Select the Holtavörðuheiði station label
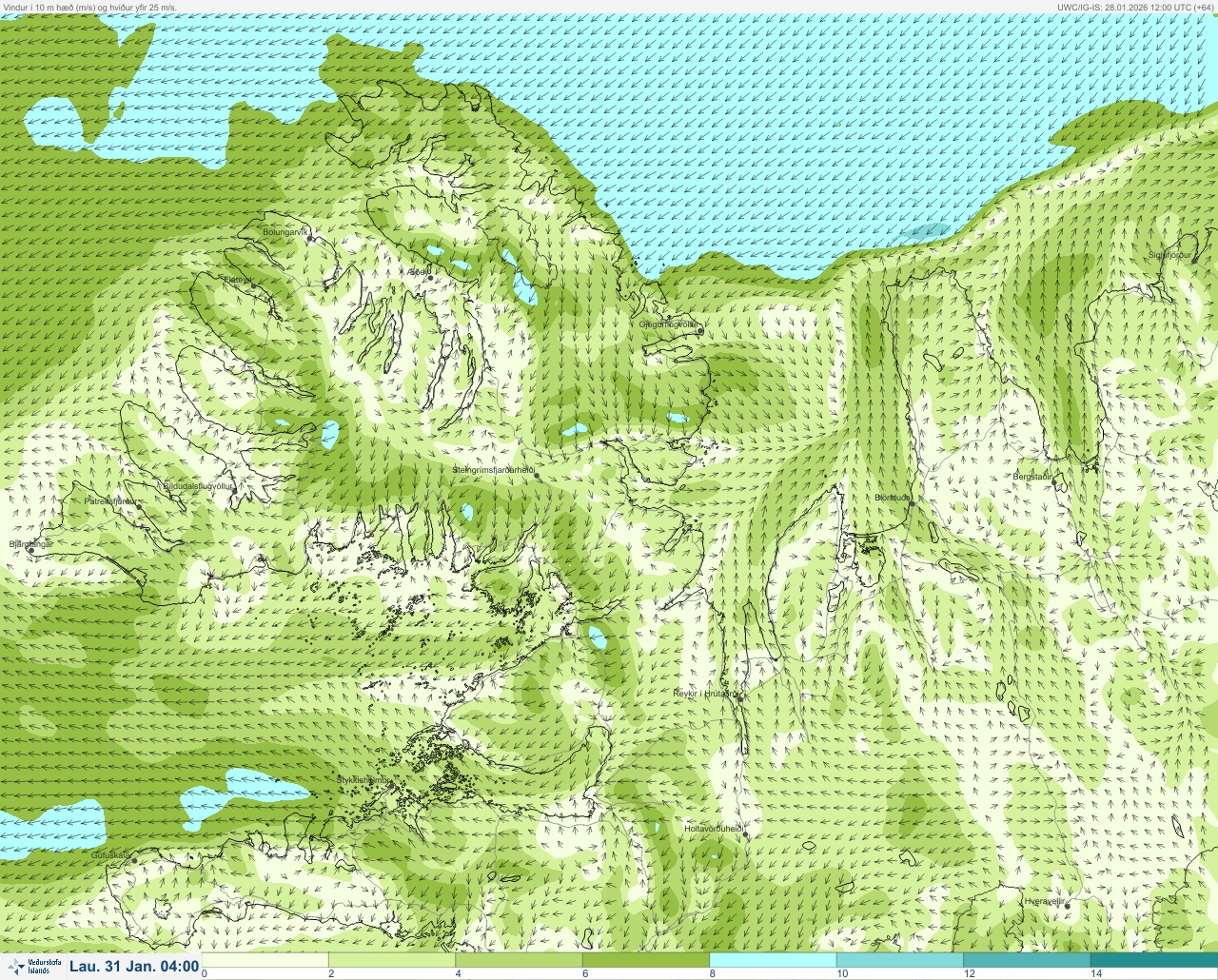The height and width of the screenshot is (980, 1218). click(x=713, y=829)
